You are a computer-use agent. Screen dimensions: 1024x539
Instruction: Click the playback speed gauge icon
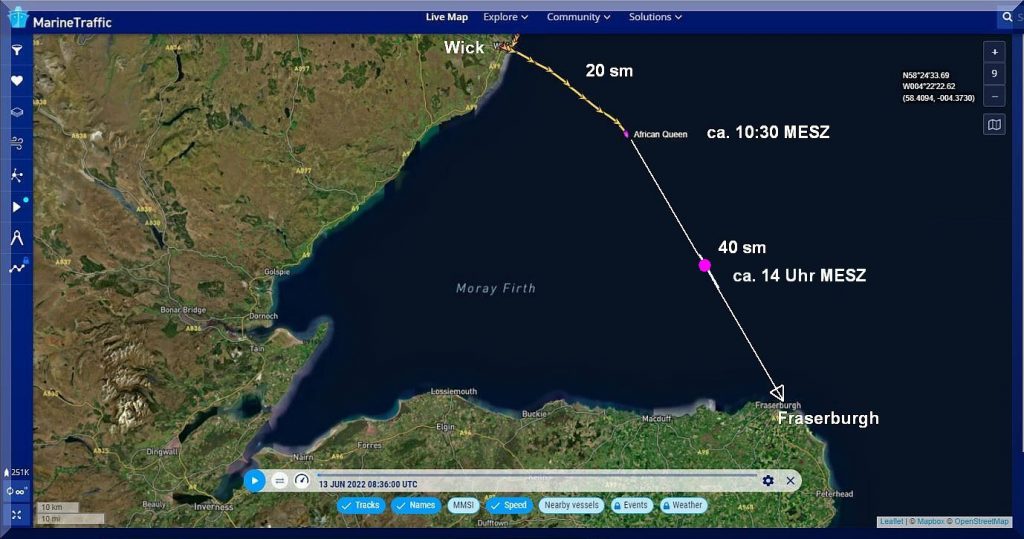(x=302, y=480)
